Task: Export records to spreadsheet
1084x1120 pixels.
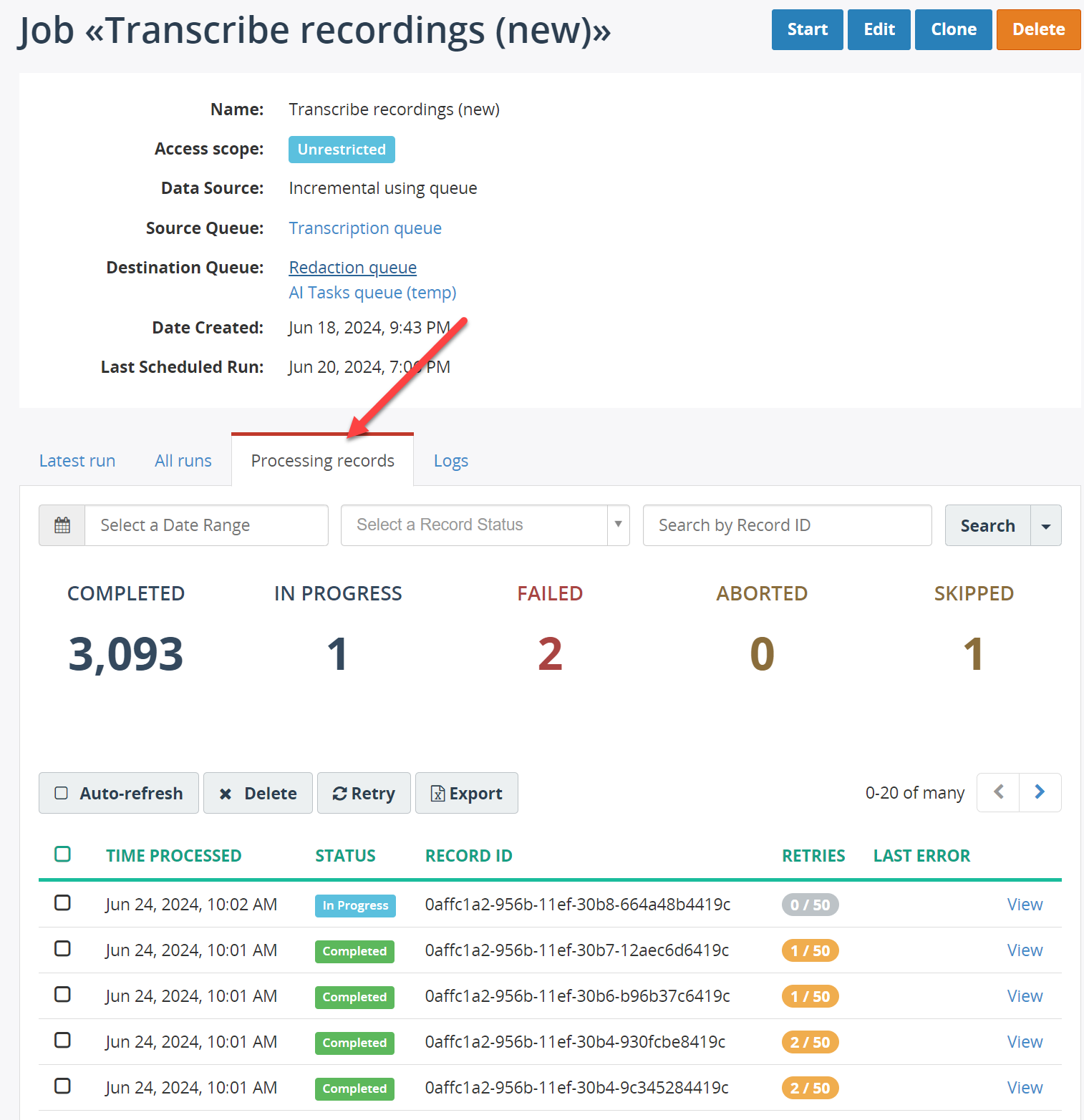Action: pos(467,793)
